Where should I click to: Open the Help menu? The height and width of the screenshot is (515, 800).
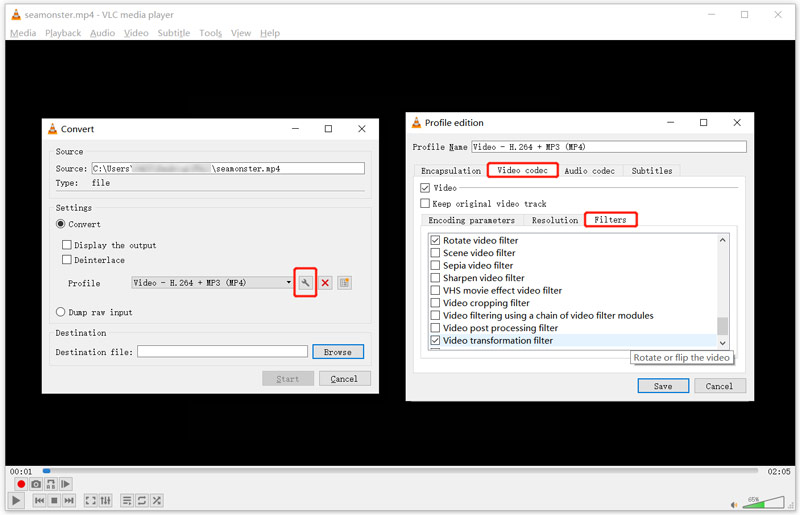pyautogui.click(x=270, y=33)
